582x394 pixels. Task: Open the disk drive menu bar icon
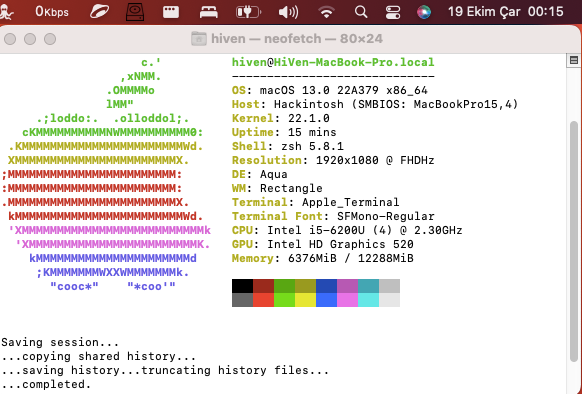tap(135, 12)
